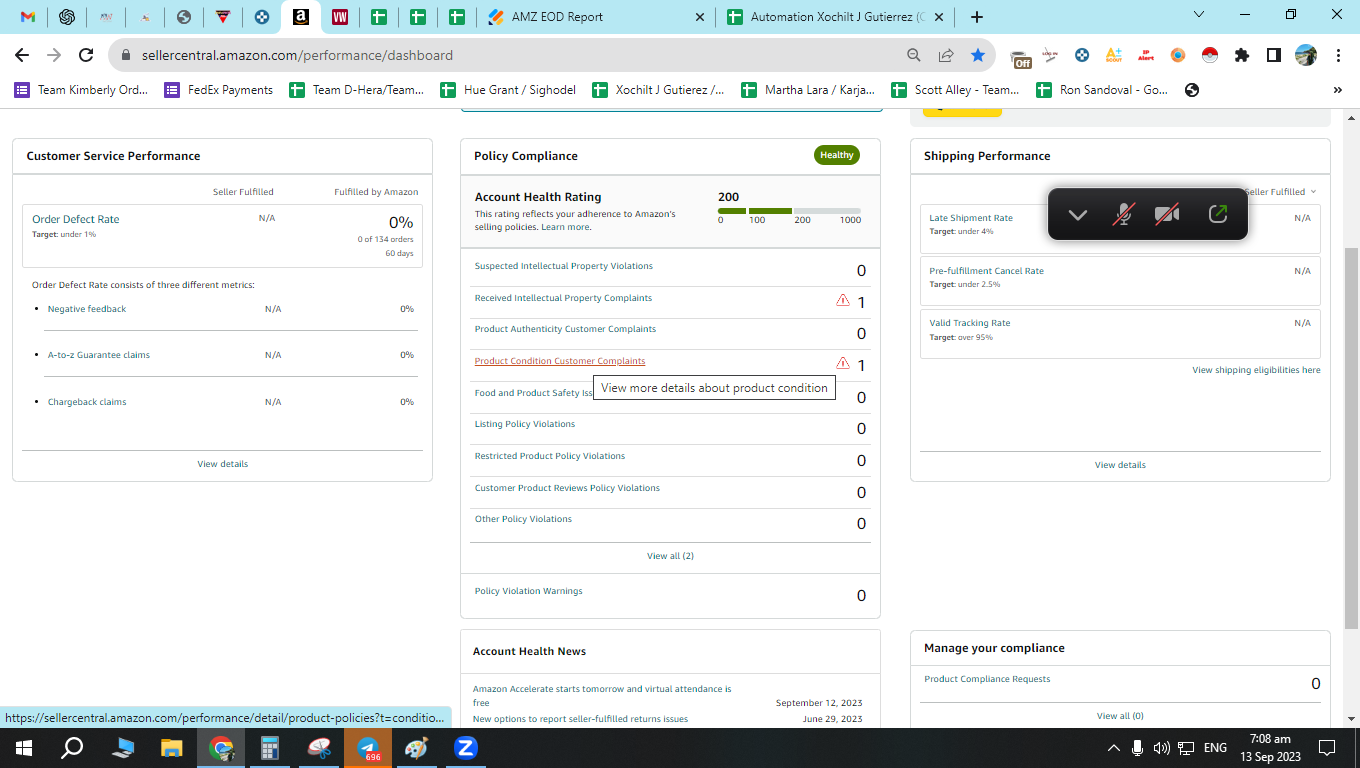Reload the Seller Central page
This screenshot has height=768, width=1360.
point(86,55)
